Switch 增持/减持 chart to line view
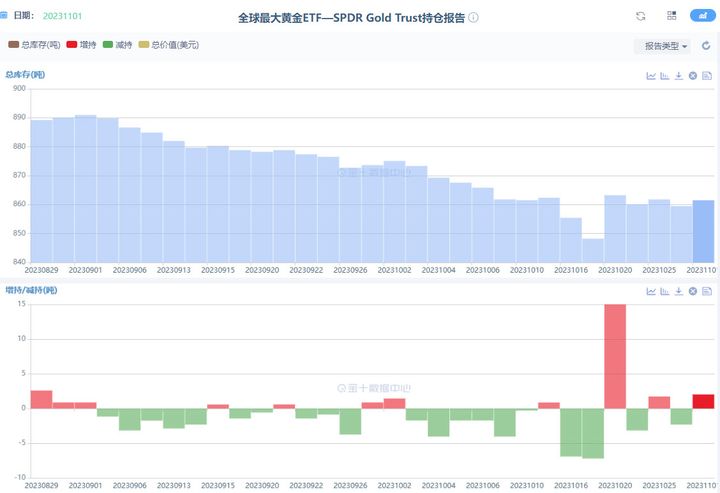Viewport: 720px width, 493px height. coord(651,291)
